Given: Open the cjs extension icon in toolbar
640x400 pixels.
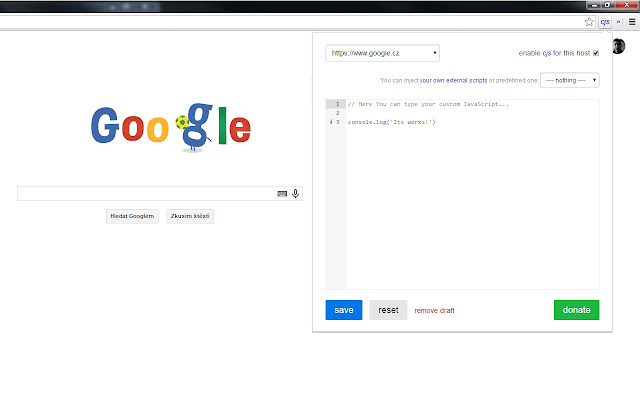Looking at the screenshot, I should point(605,22).
